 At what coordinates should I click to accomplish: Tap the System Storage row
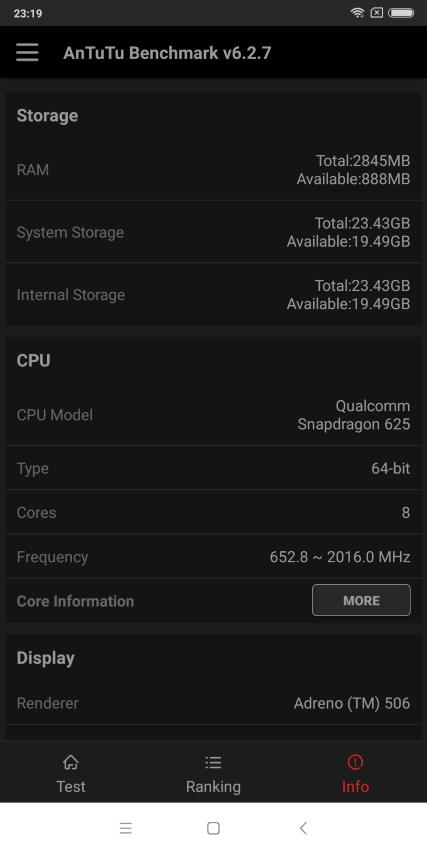click(x=214, y=232)
